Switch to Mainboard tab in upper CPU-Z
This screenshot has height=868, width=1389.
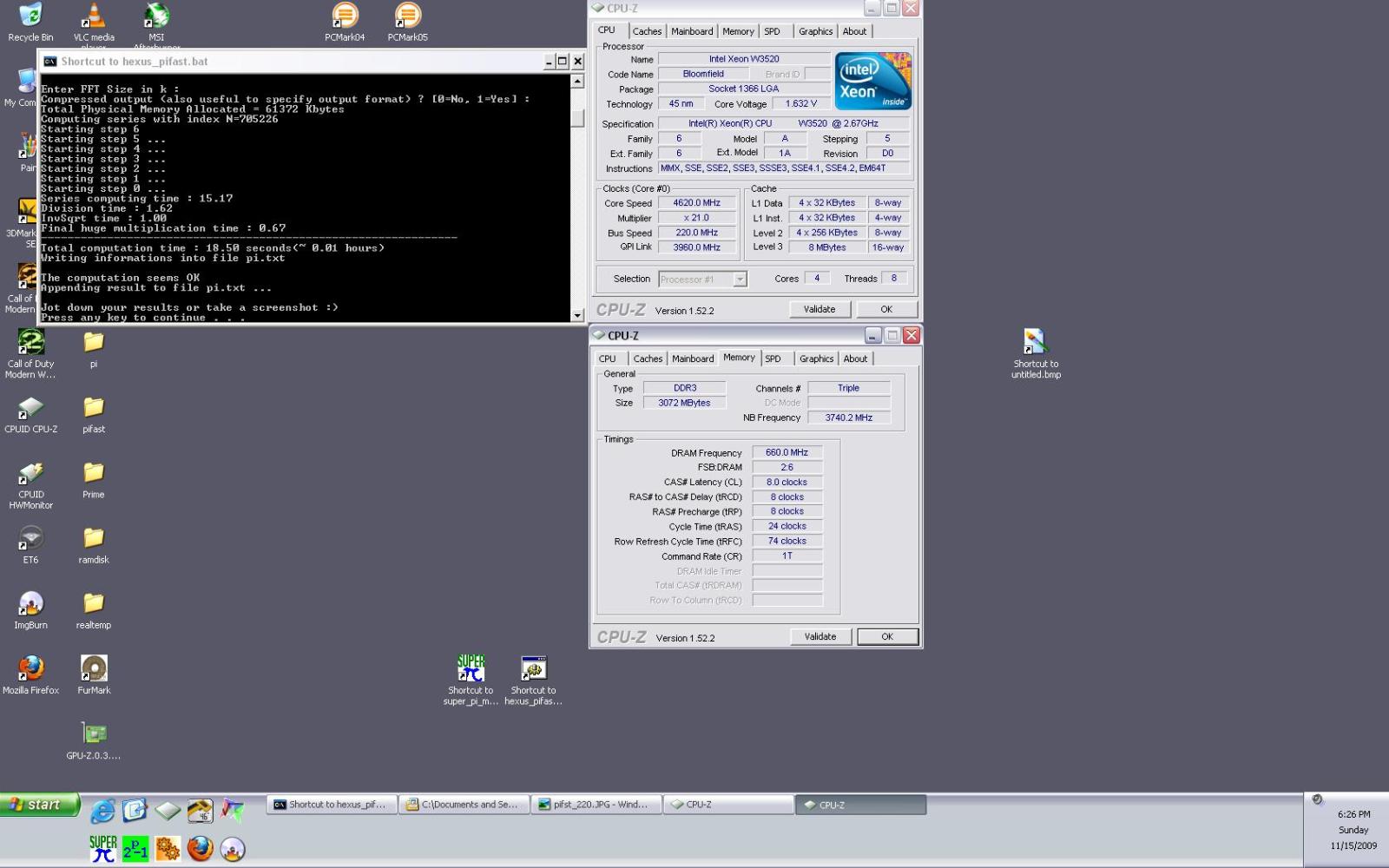(x=692, y=31)
